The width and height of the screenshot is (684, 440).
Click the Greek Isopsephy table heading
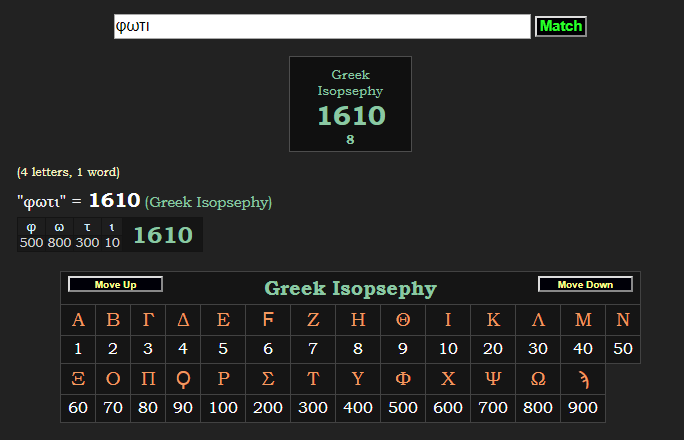tap(350, 289)
